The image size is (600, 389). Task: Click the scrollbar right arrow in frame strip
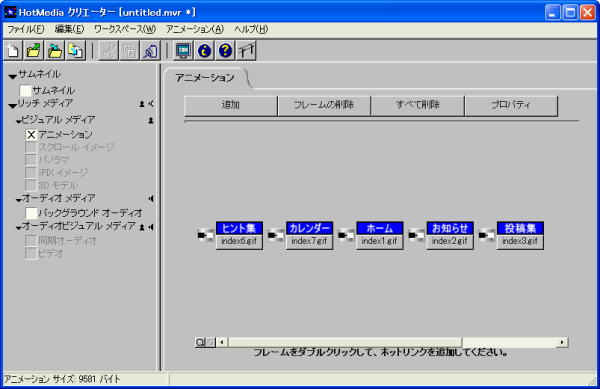(562, 342)
